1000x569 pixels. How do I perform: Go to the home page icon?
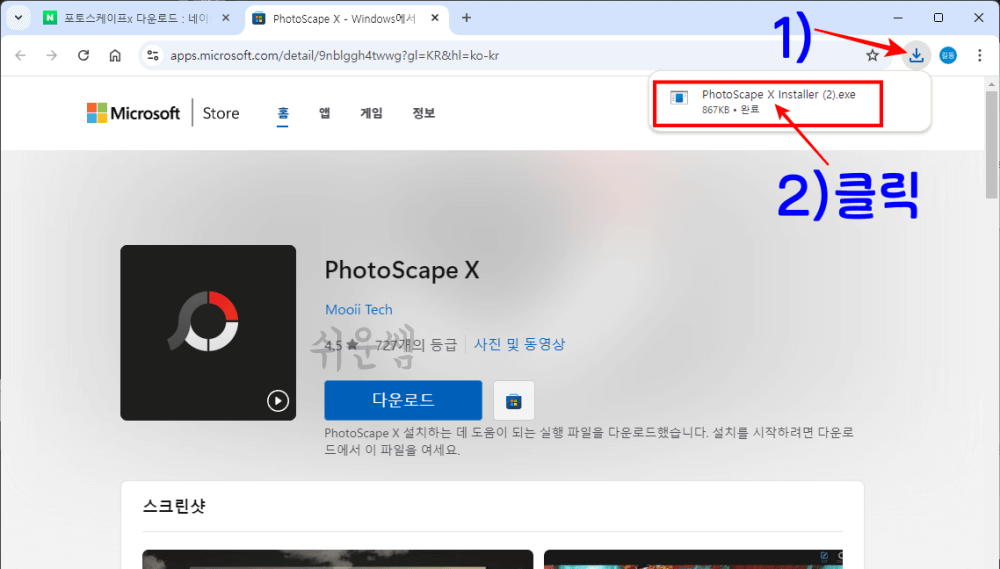click(x=115, y=55)
